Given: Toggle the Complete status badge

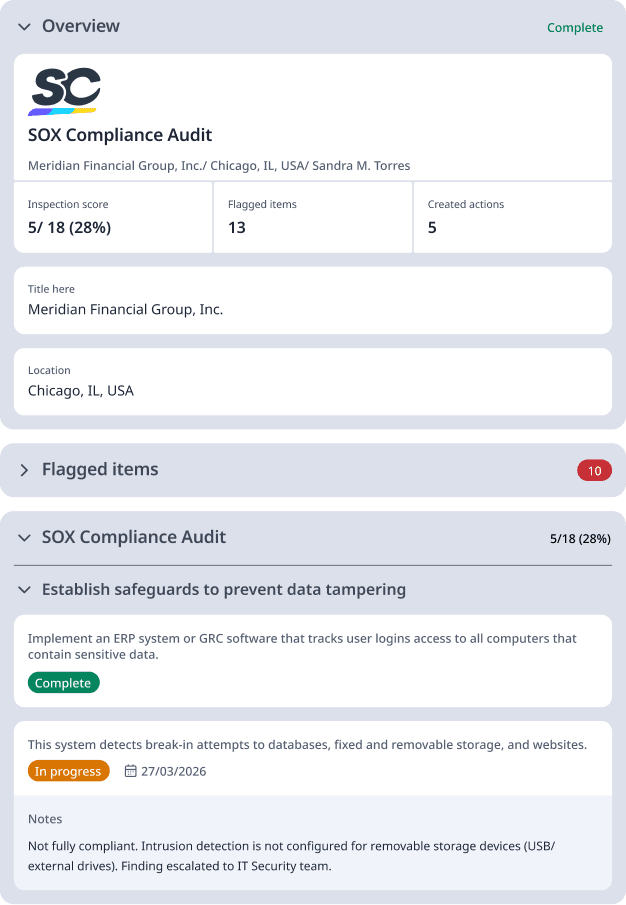Looking at the screenshot, I should pos(63,682).
